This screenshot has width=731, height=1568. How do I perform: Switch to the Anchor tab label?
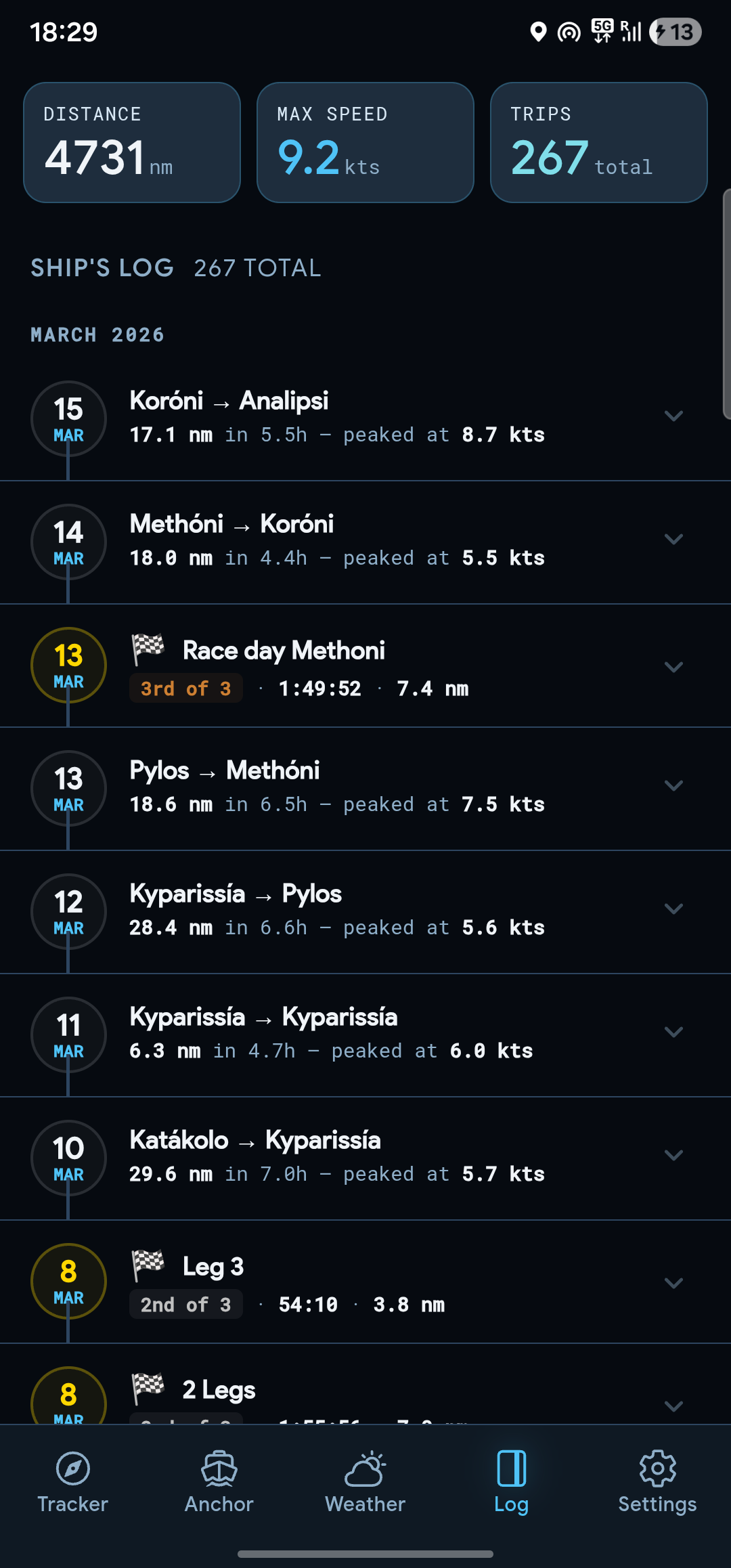point(219,1504)
